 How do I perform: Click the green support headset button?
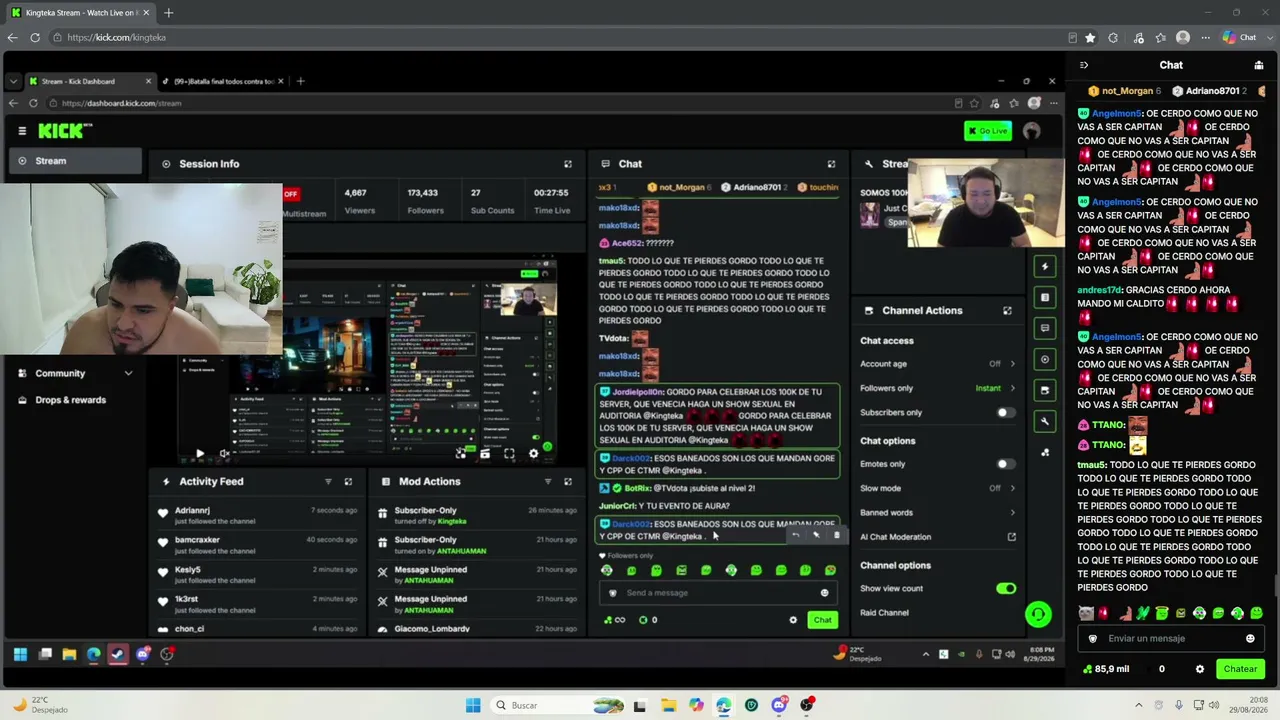point(1038,614)
